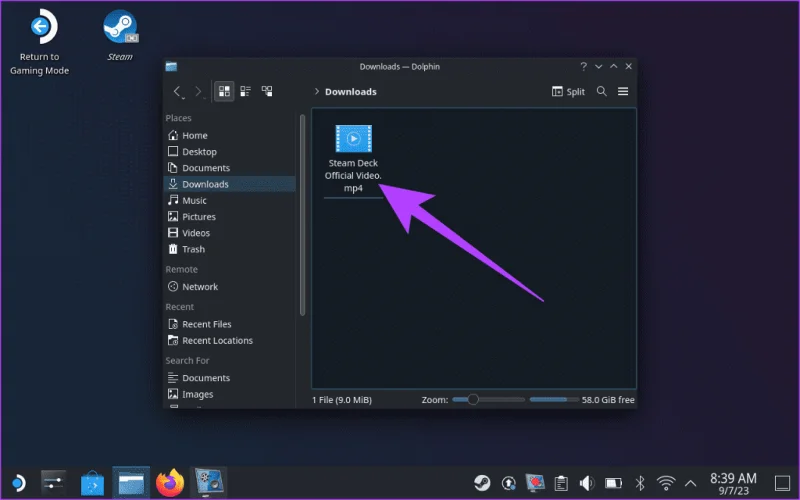Search for Documents in sidebar
800x500 pixels.
(x=230, y=378)
